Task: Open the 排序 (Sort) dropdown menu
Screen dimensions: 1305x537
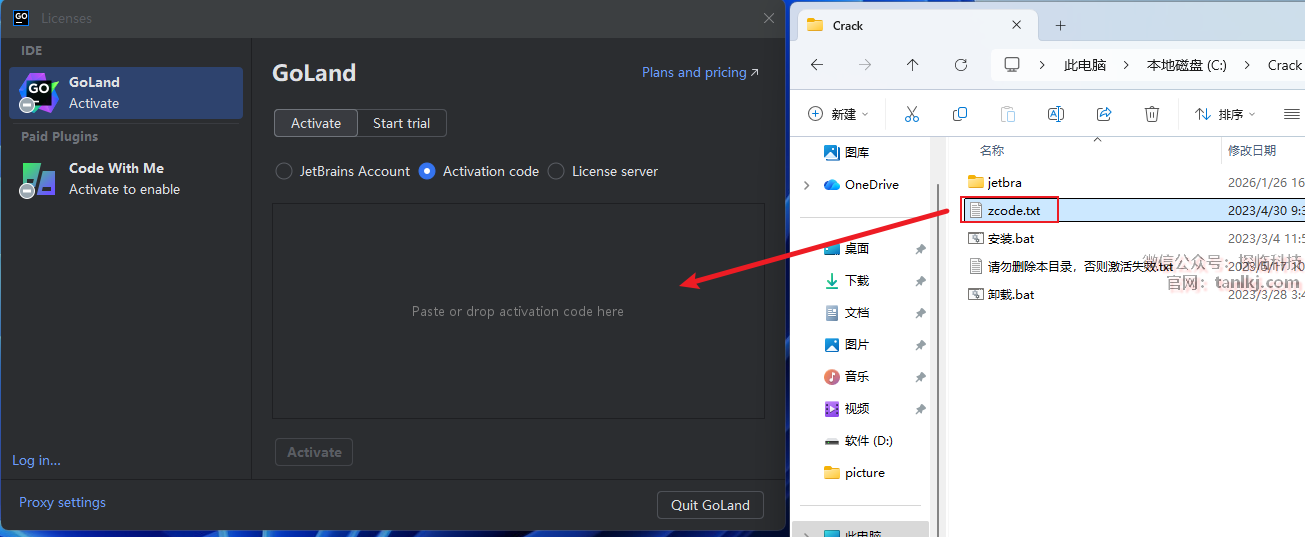Action: click(1225, 114)
